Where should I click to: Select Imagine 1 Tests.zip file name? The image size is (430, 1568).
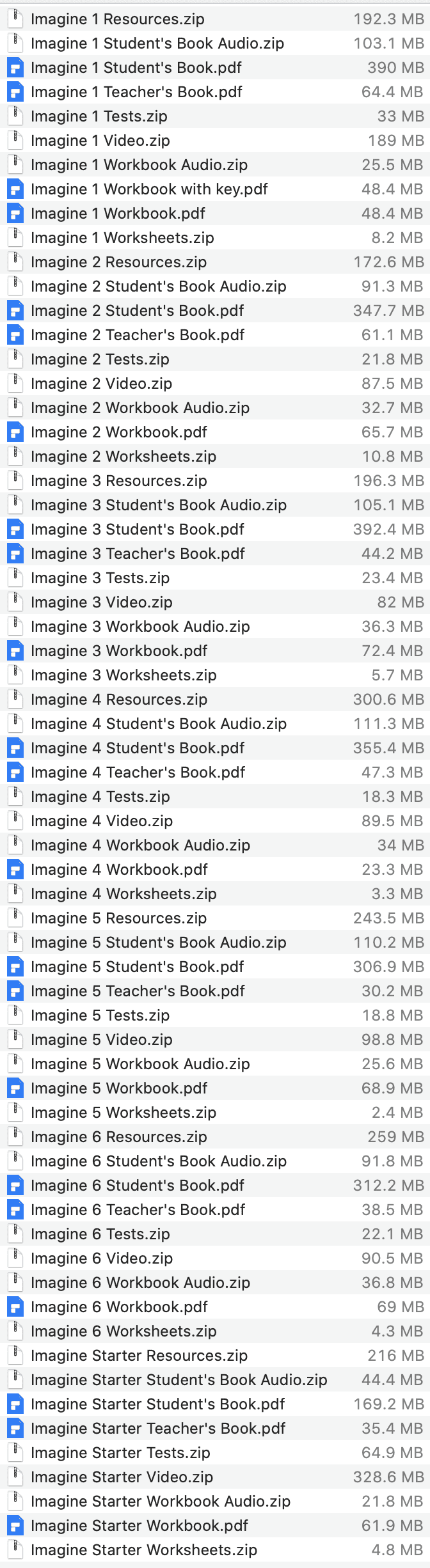click(x=99, y=116)
